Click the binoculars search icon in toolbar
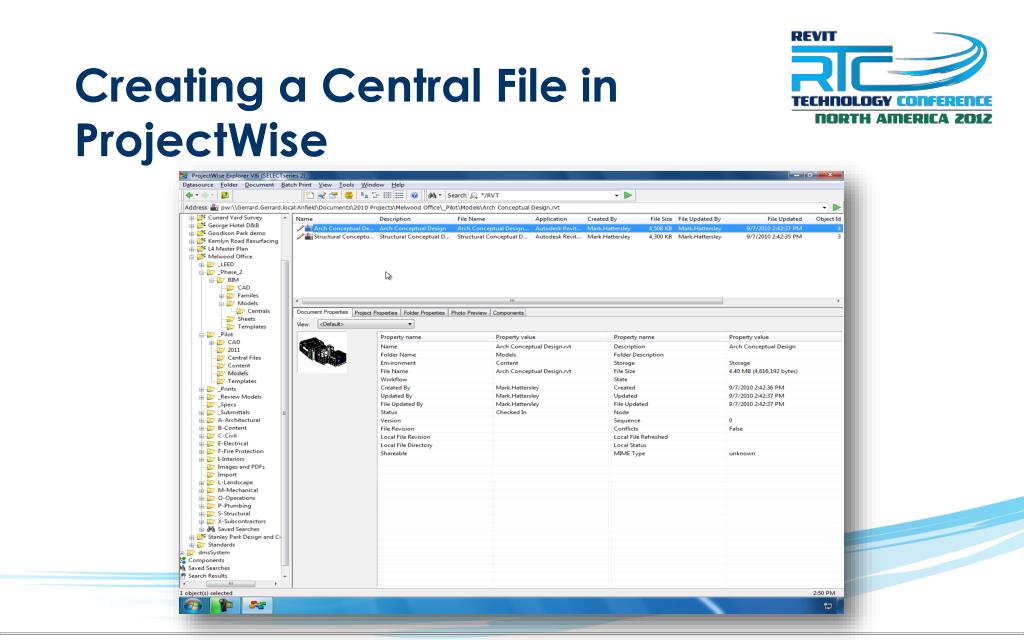 click(432, 195)
